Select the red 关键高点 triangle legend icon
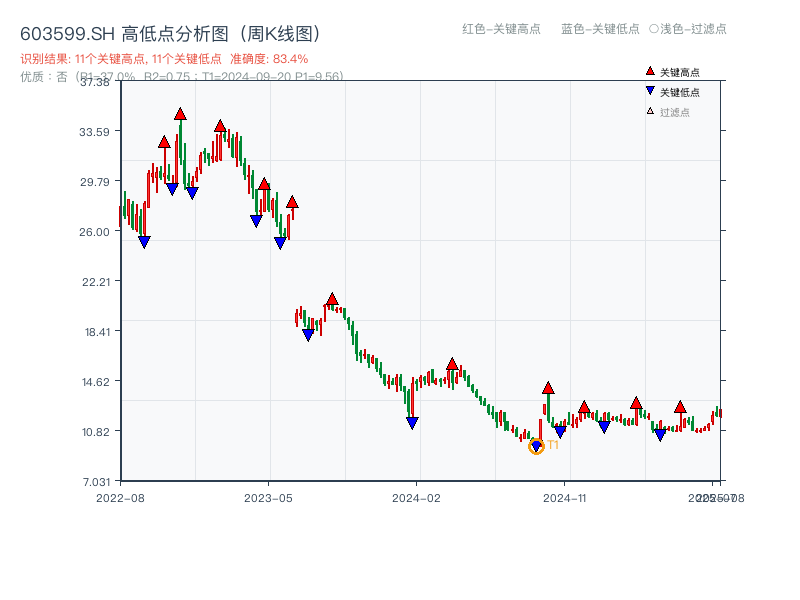Screen dimensions: 800x600 650,71
